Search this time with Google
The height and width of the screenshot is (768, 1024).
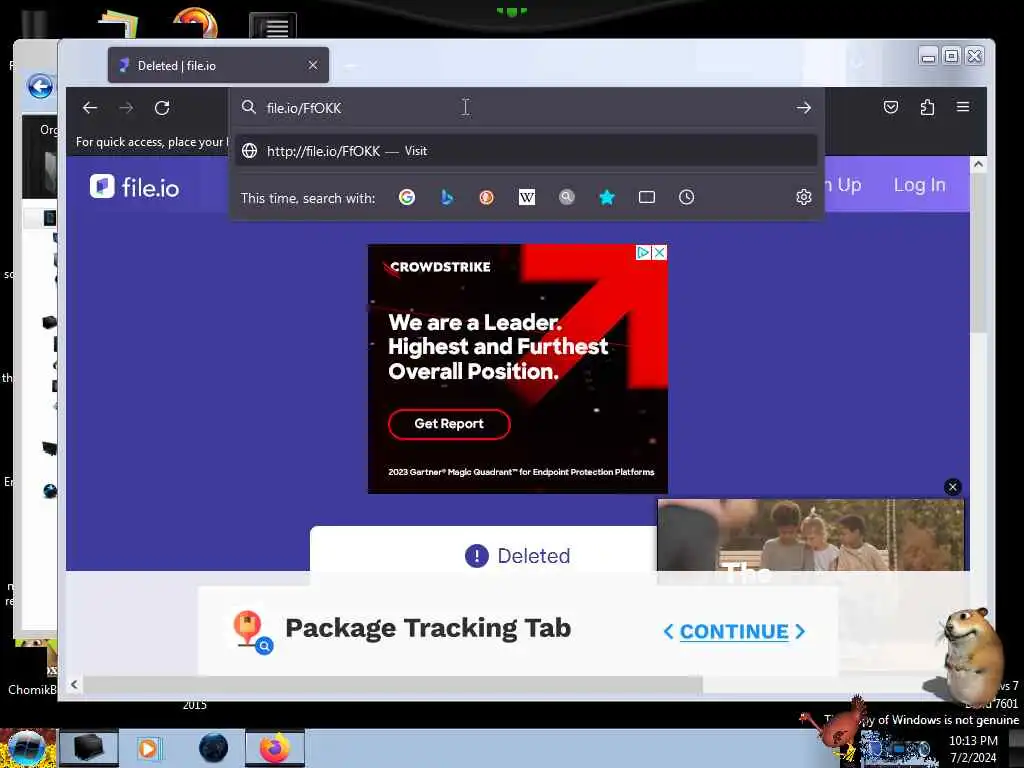pos(407,197)
